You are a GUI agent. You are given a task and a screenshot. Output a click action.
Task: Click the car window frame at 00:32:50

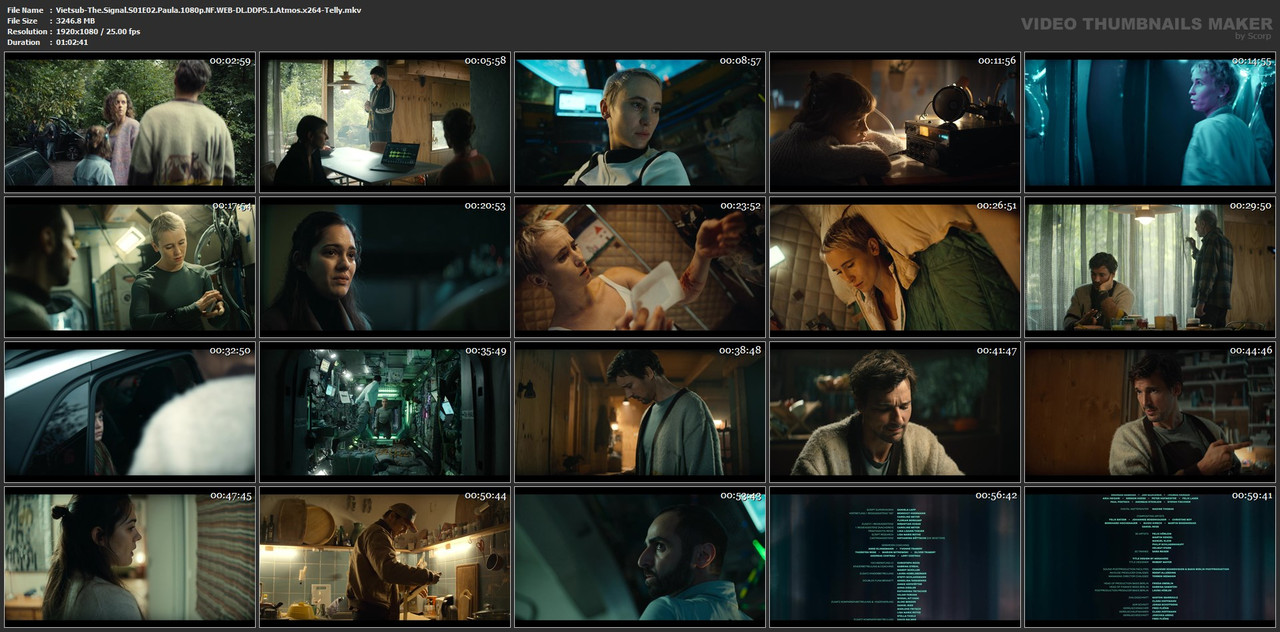130,412
